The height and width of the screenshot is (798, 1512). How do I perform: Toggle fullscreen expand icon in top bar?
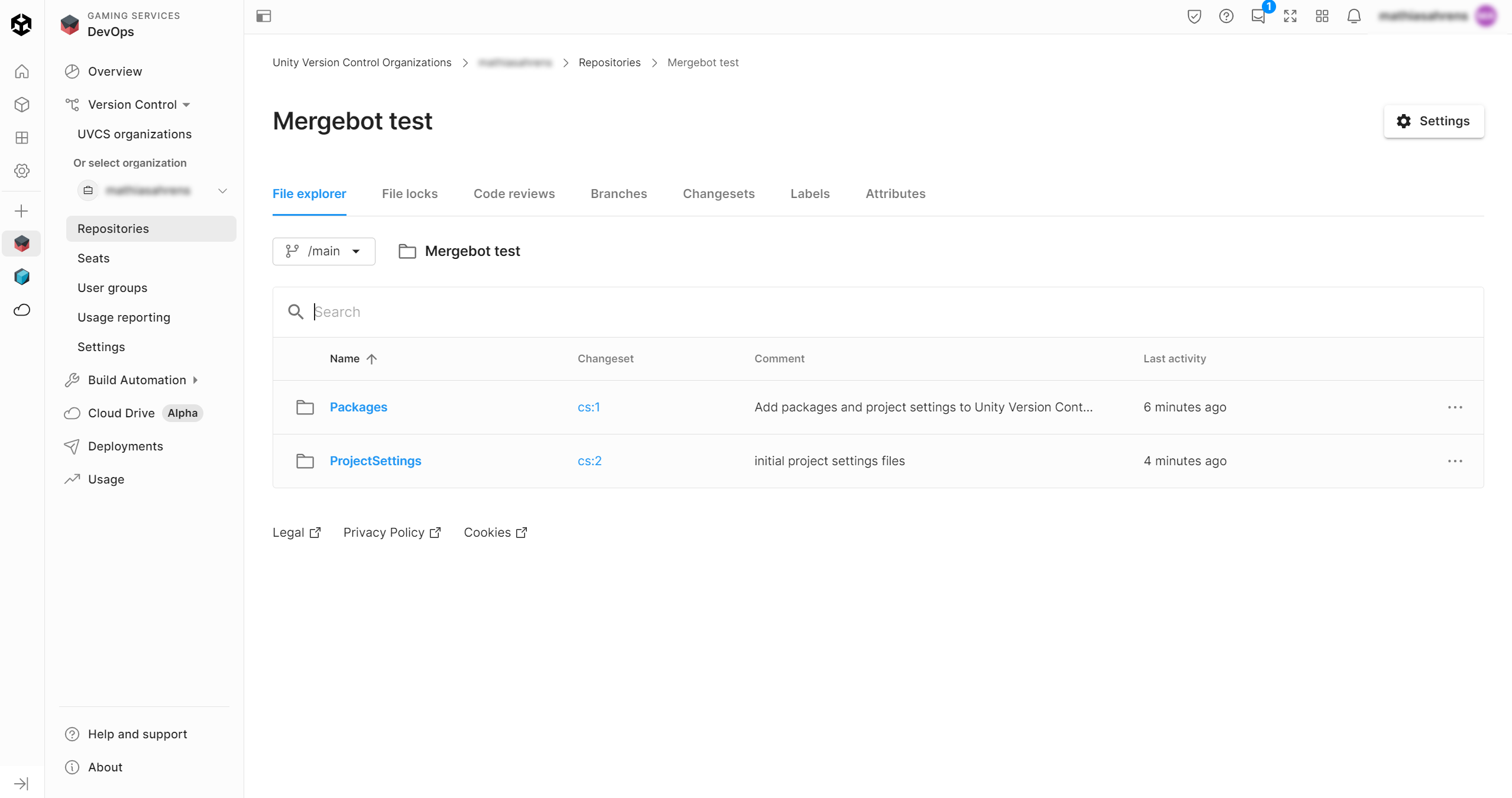[x=1290, y=16]
